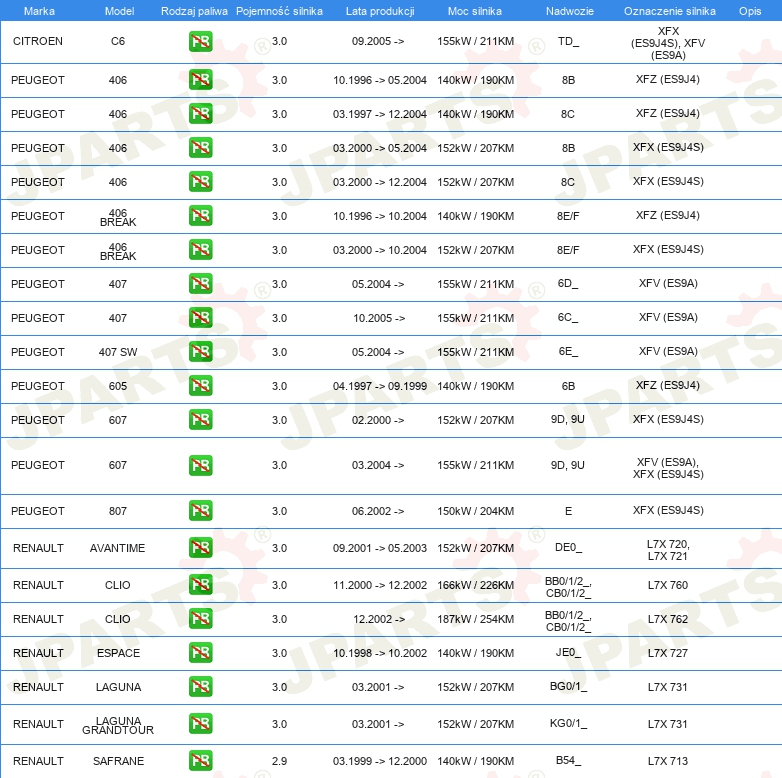Click the fuel icon for Peugeot 406 dated 03.2000 -> 05.2004
The width and height of the screenshot is (782, 778).
pyautogui.click(x=200, y=148)
